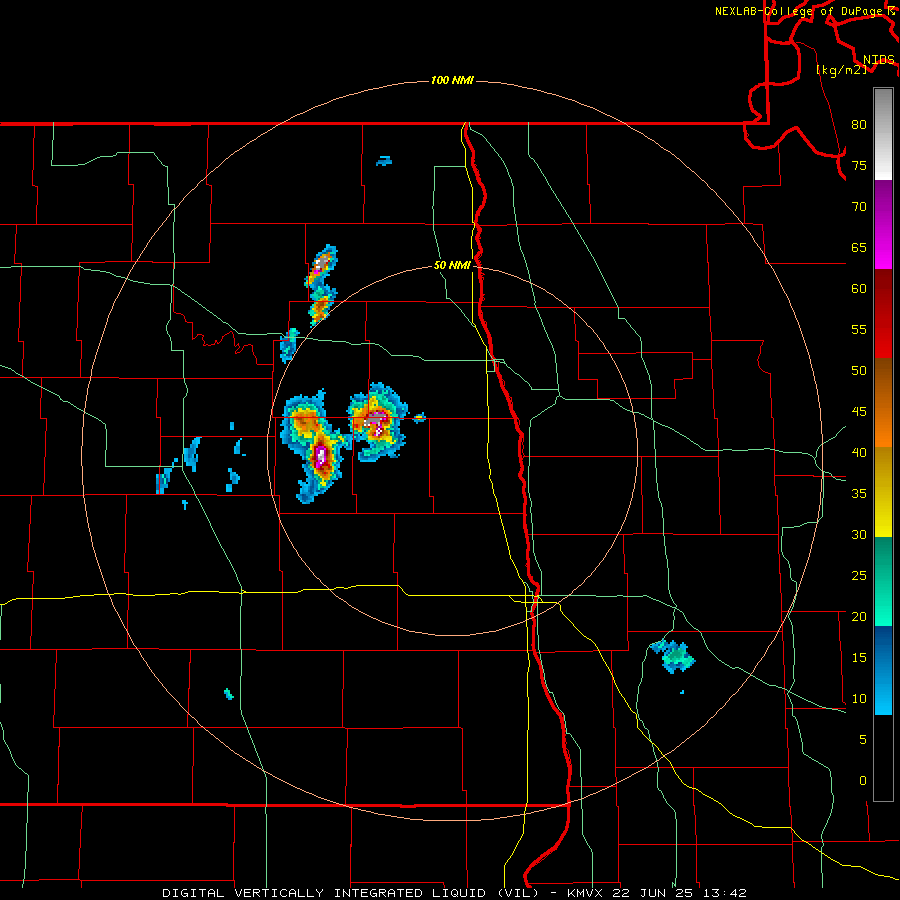This screenshot has width=900, height=900.
Task: Click the small blue echo nearest the top of the map
Action: pyautogui.click(x=384, y=161)
